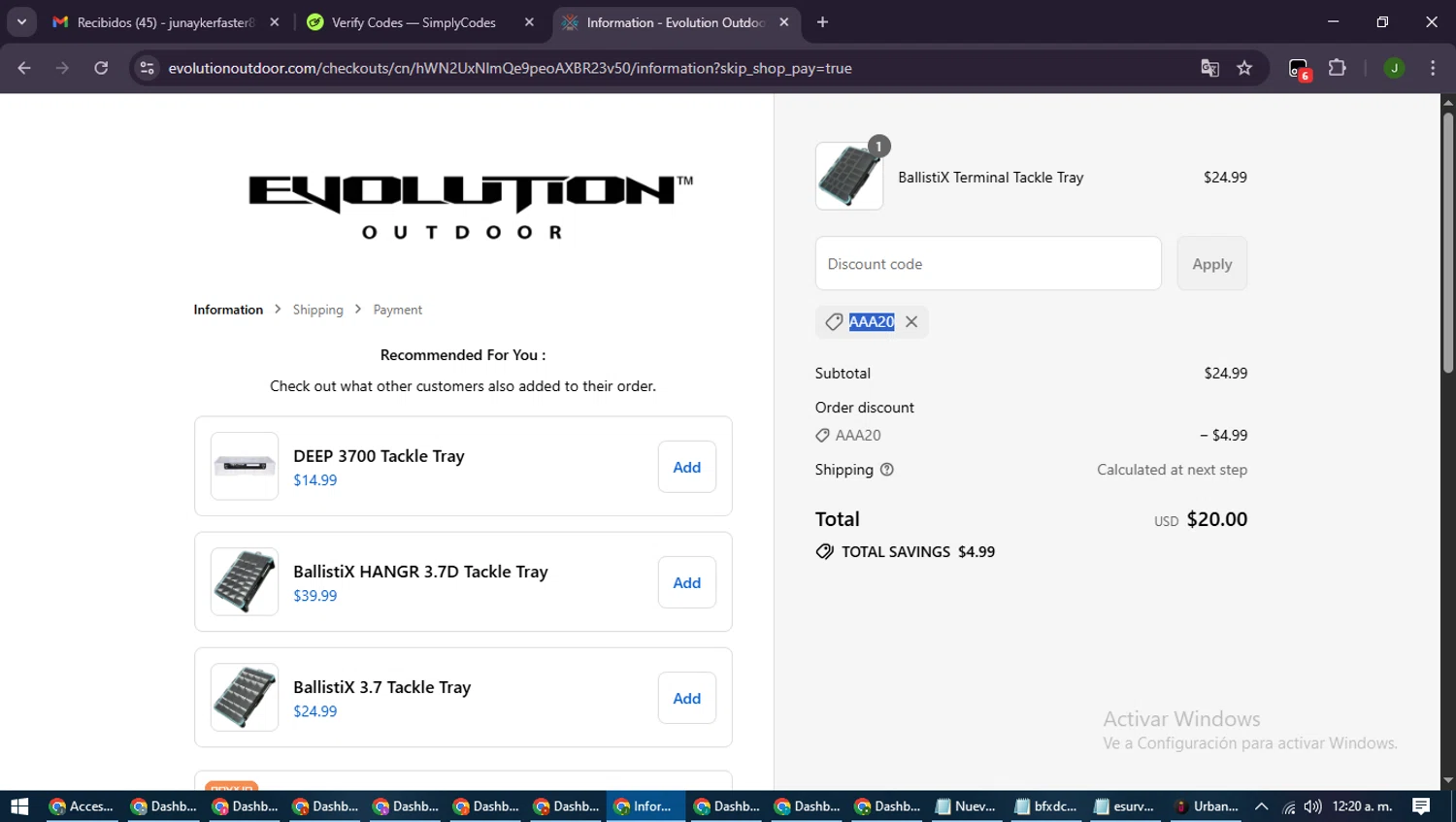The image size is (1456, 822).
Task: Close the Gmail Recibidos tab
Action: pos(275,22)
